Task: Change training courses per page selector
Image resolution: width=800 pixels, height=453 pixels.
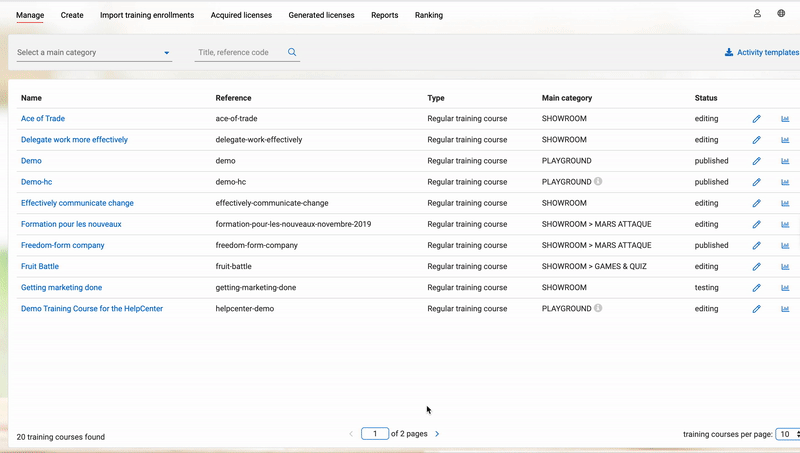Action: click(x=788, y=434)
